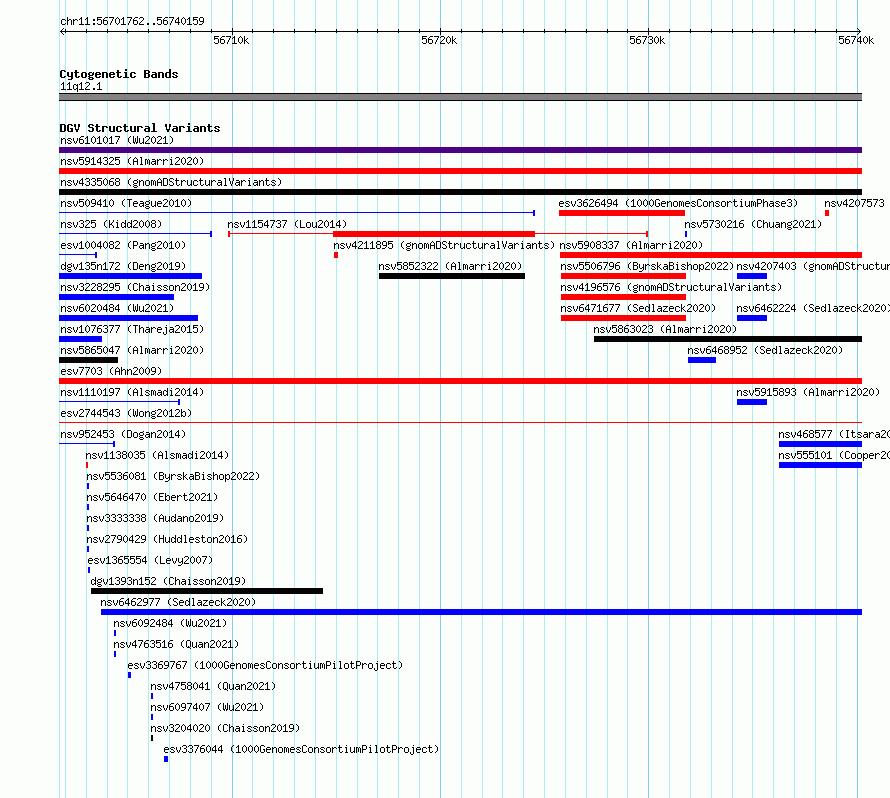Open nsv1076377 (Thareja2015) variant
The width and height of the screenshot is (890, 798).
(x=132, y=329)
